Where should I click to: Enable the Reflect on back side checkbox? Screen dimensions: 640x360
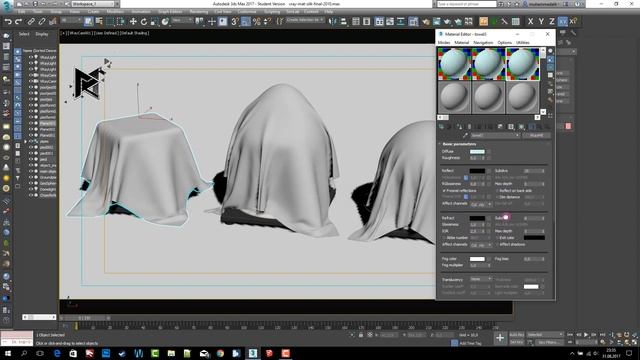pos(498,191)
